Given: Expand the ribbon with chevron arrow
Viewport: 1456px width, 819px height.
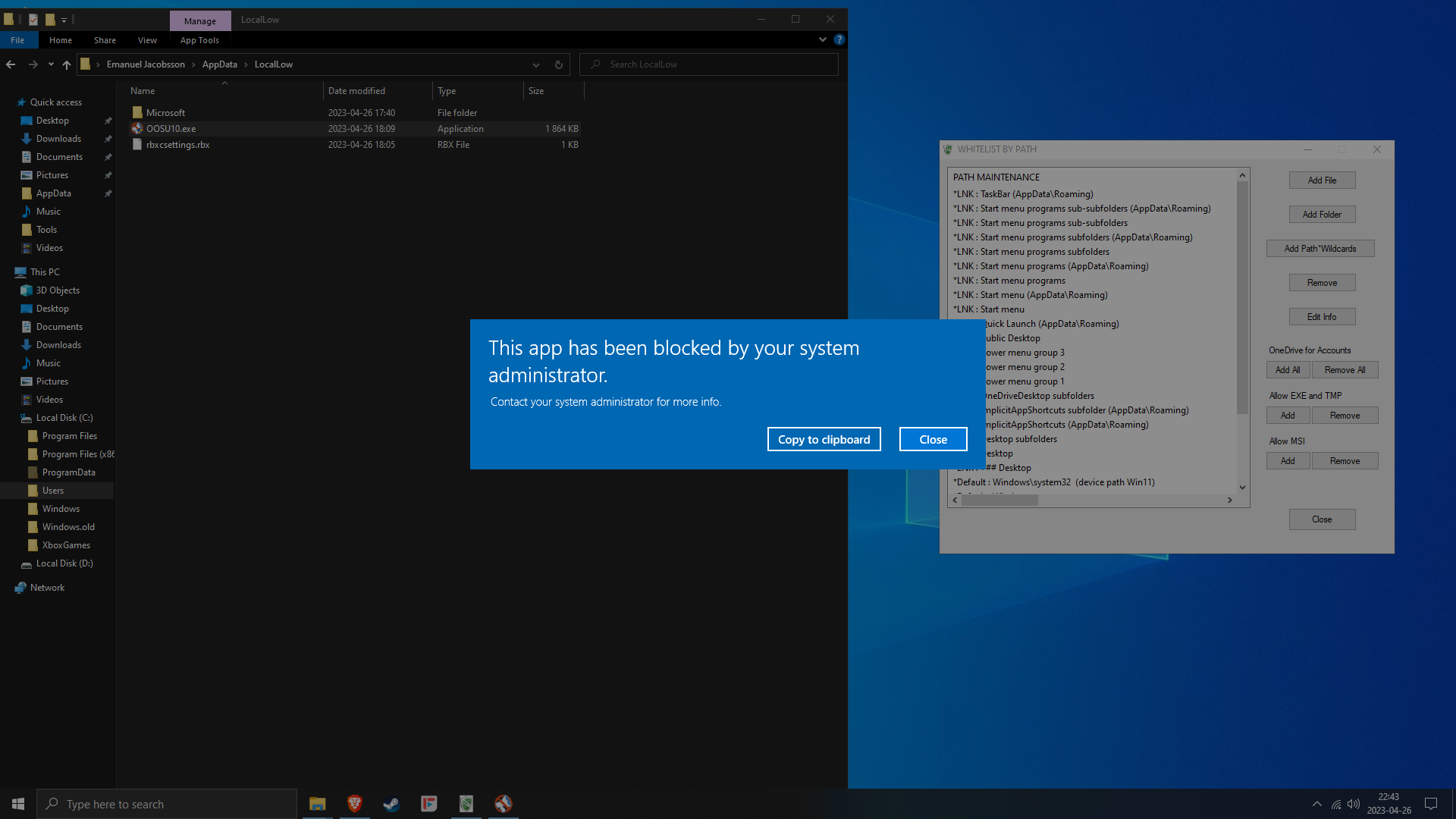Looking at the screenshot, I should pos(823,39).
